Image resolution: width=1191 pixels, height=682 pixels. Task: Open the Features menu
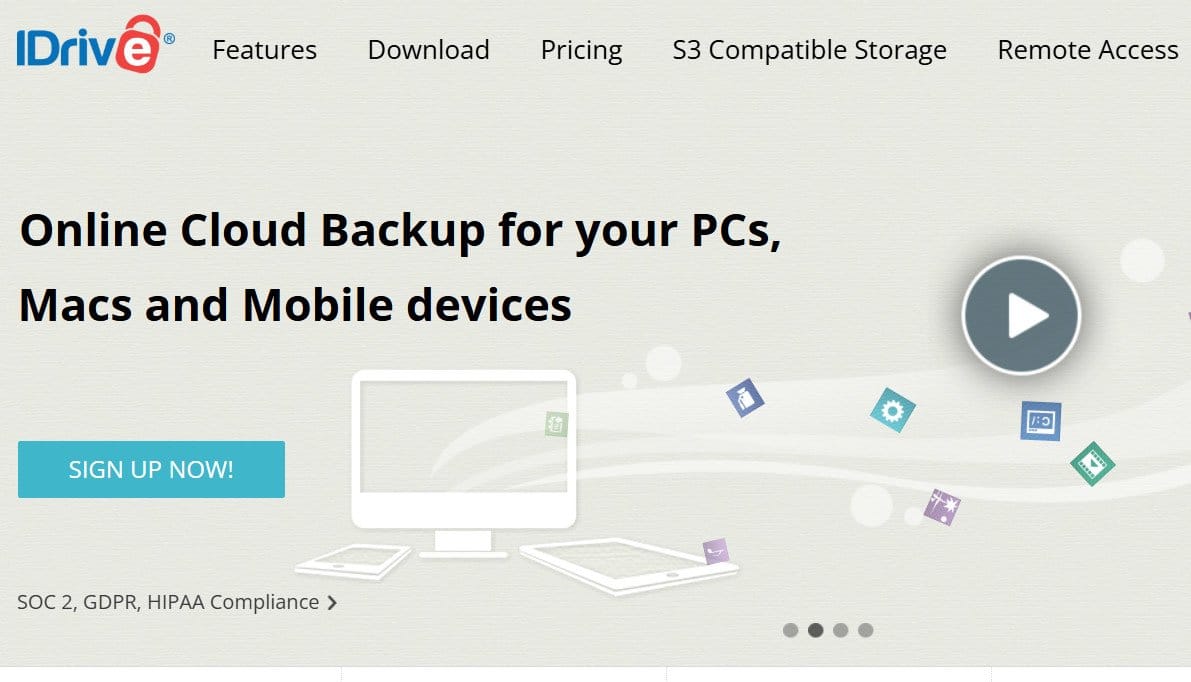tap(264, 49)
